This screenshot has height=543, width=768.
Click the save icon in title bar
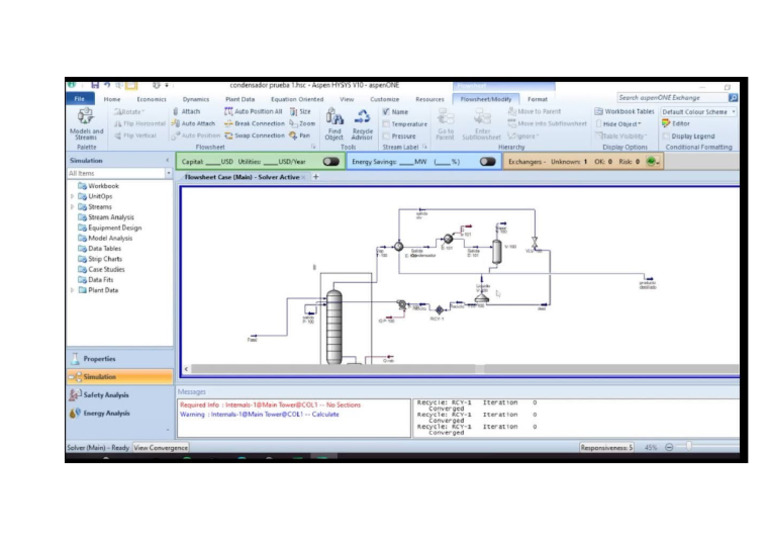(95, 85)
